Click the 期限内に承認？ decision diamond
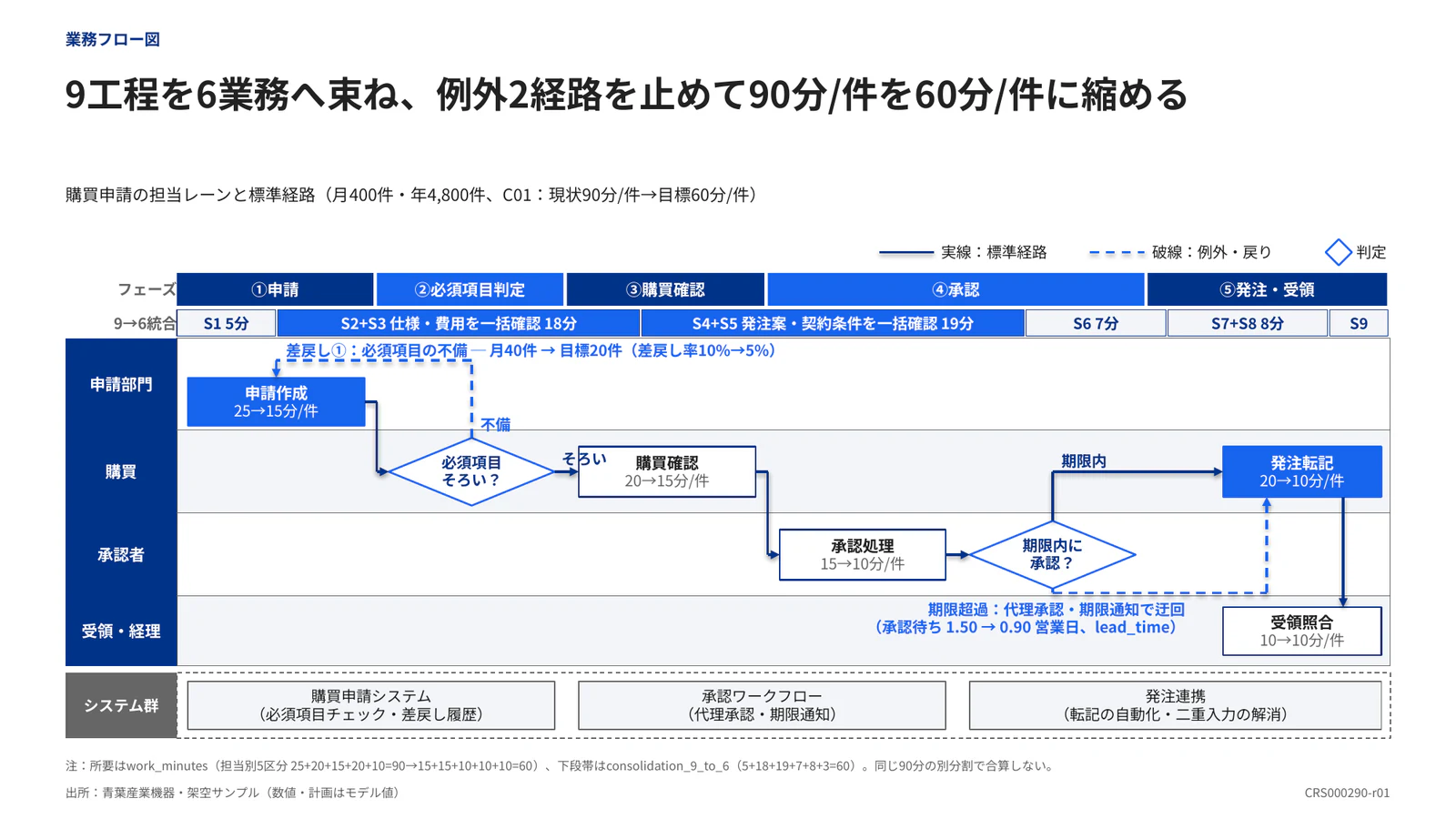The width and height of the screenshot is (1456, 819). pos(1052,554)
